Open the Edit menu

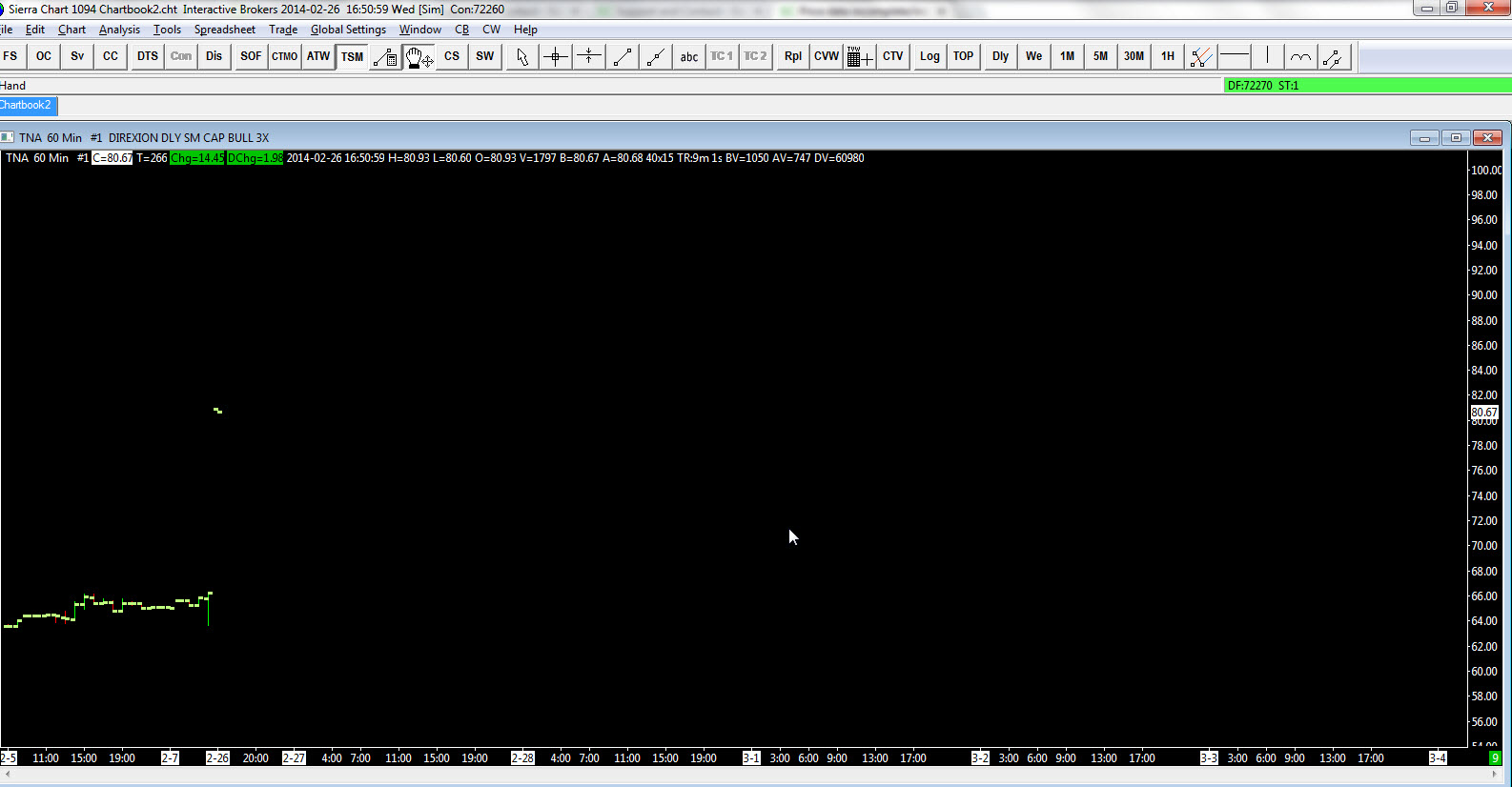coord(35,30)
